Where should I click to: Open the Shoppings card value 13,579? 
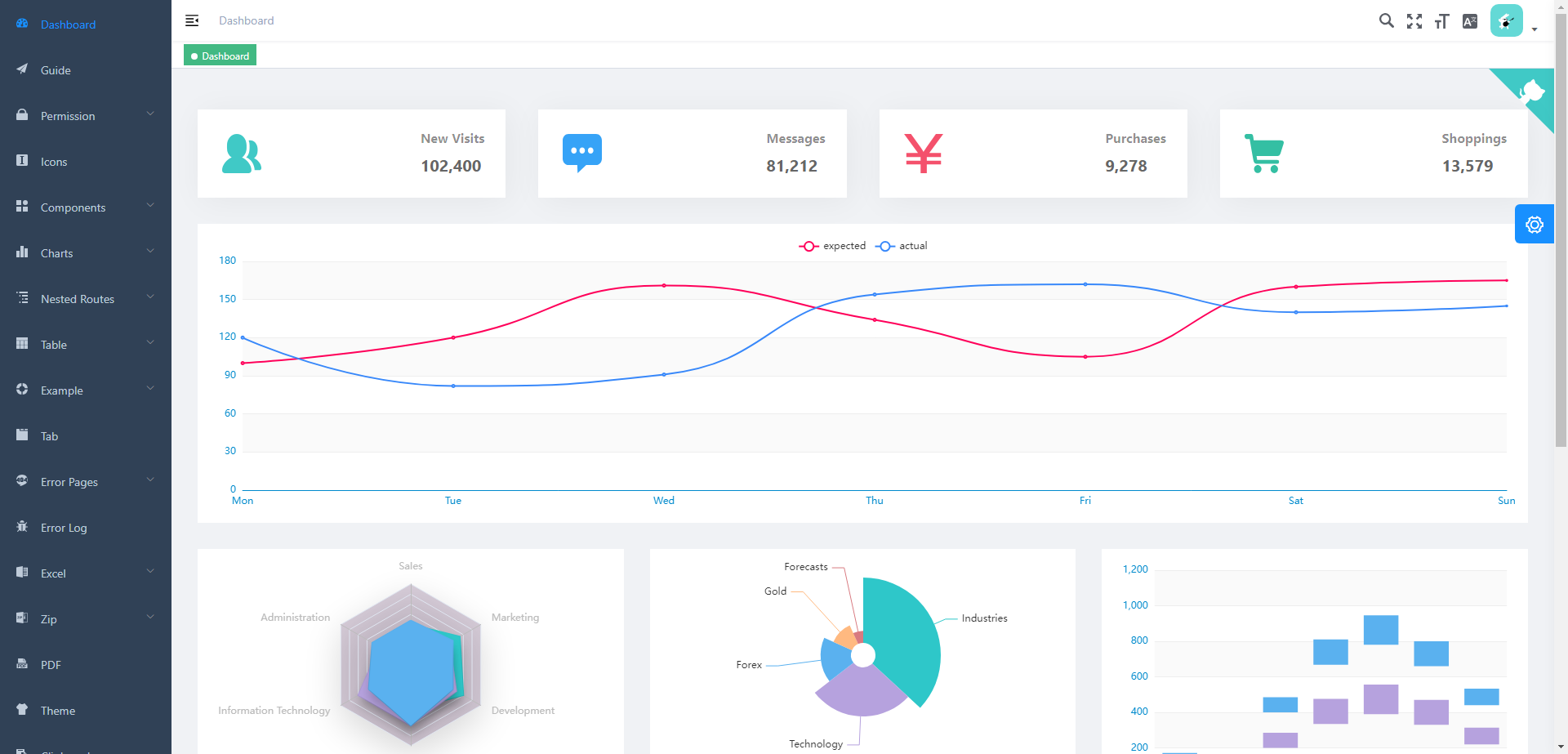pyautogui.click(x=1468, y=166)
